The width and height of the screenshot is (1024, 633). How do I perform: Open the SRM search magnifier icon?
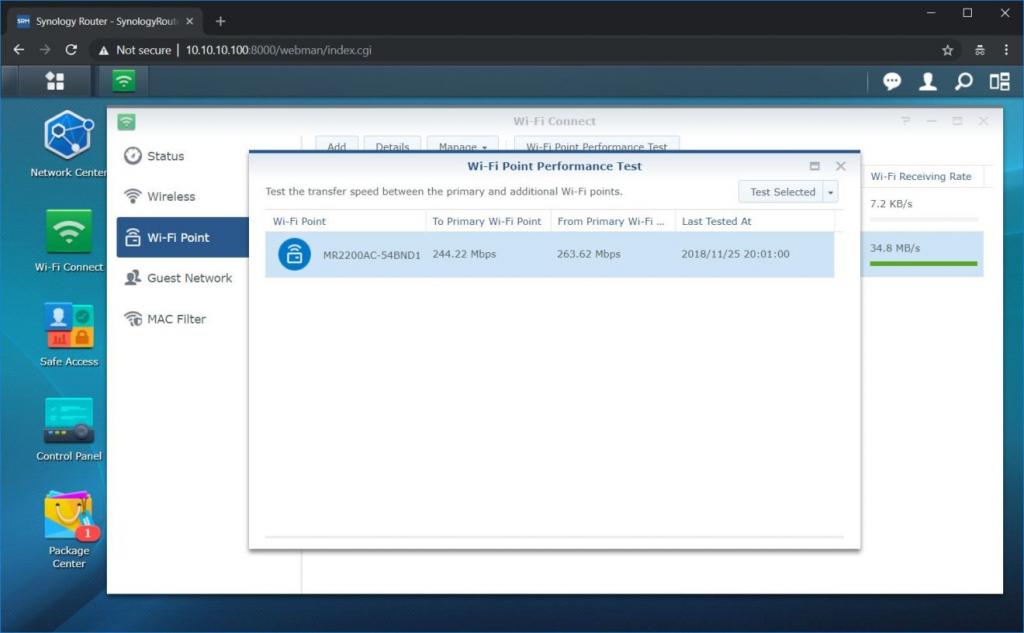coord(963,81)
